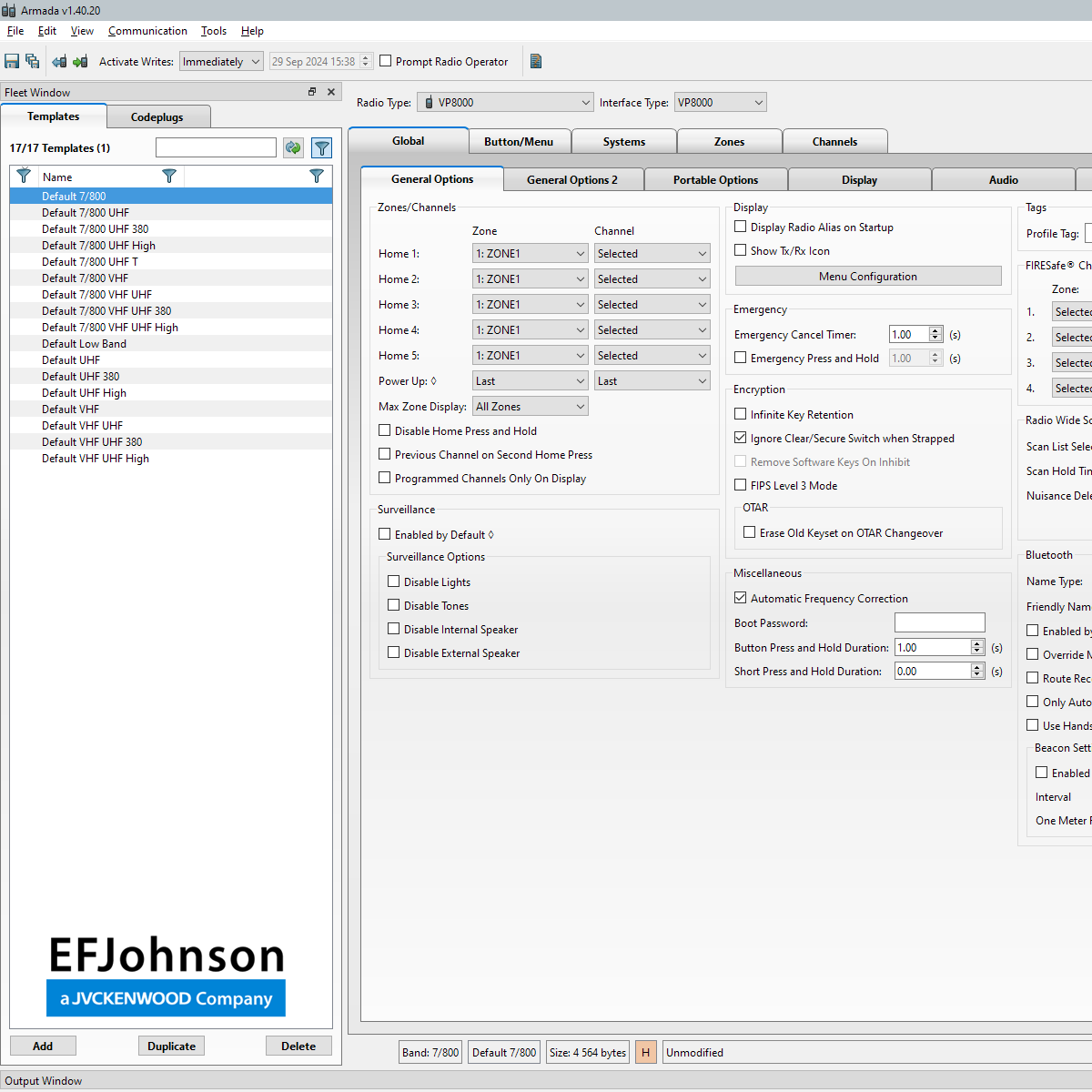Screen dimensions: 1092x1092
Task: Enable the Disable Lights surveillance option
Action: [393, 581]
